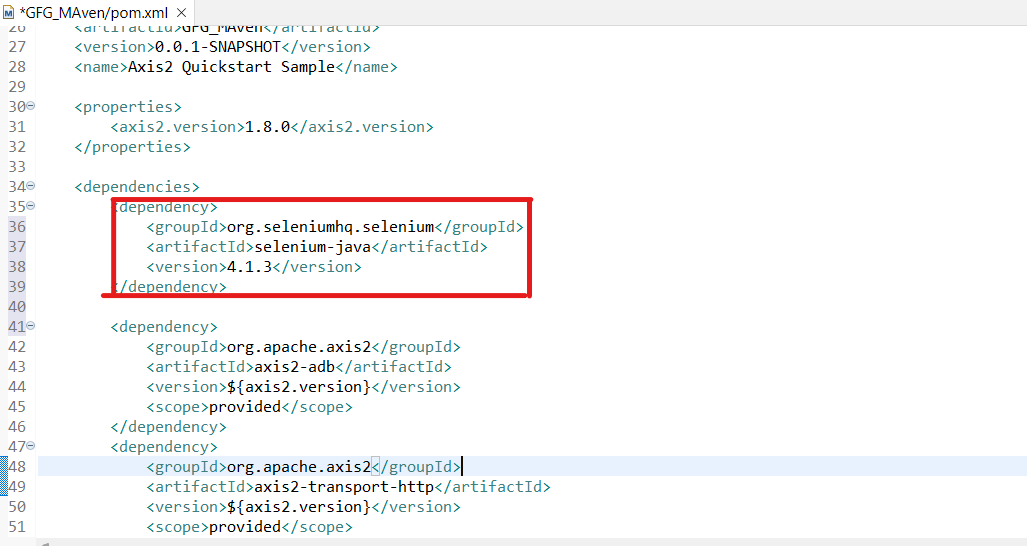Viewport: 1027px width, 546px height.
Task: Collapse the properties element fold marker at line 30
Action: coord(31,106)
